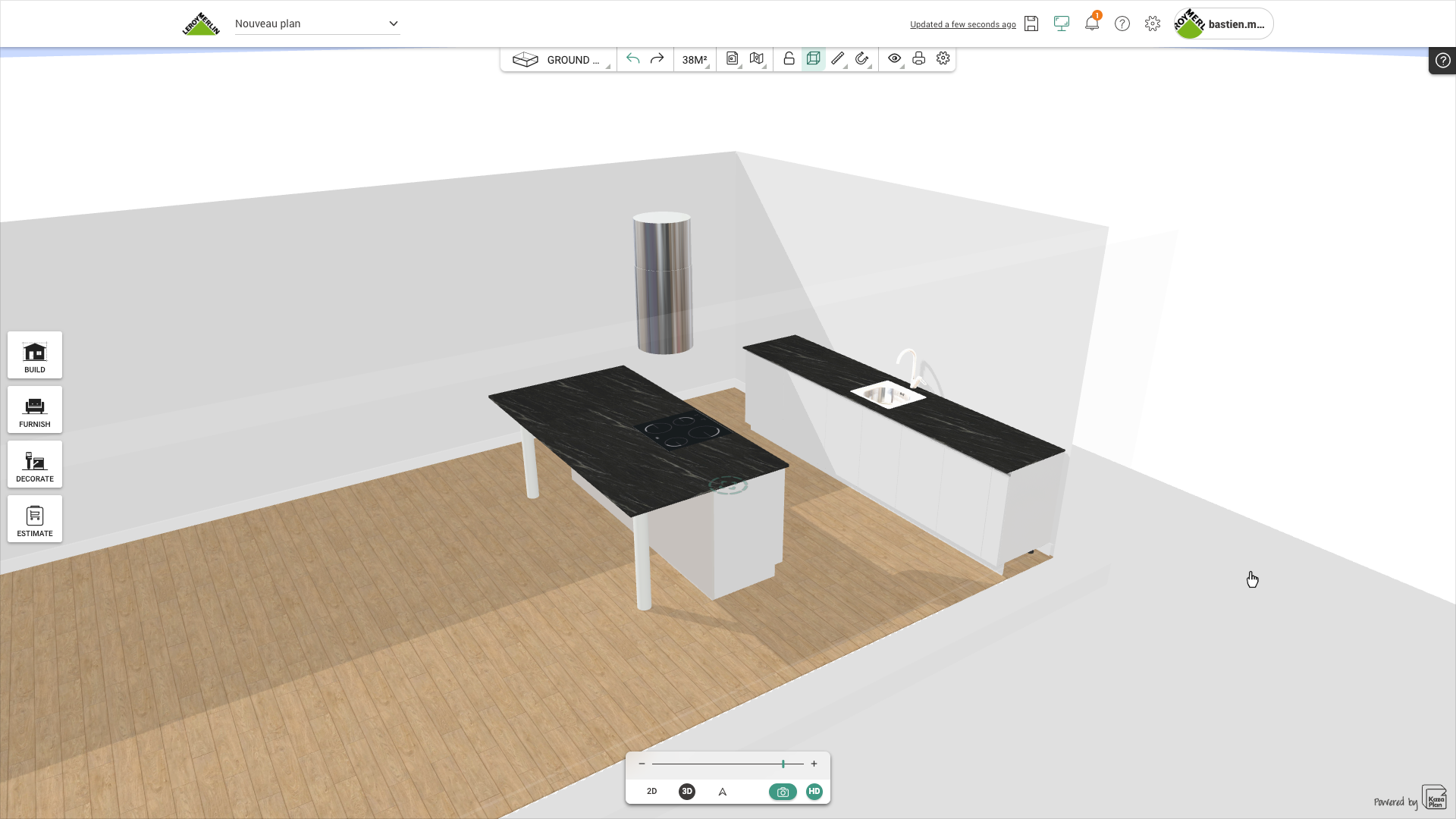The image size is (1456, 819).
Task: Switch to first-person walk view
Action: (723, 792)
